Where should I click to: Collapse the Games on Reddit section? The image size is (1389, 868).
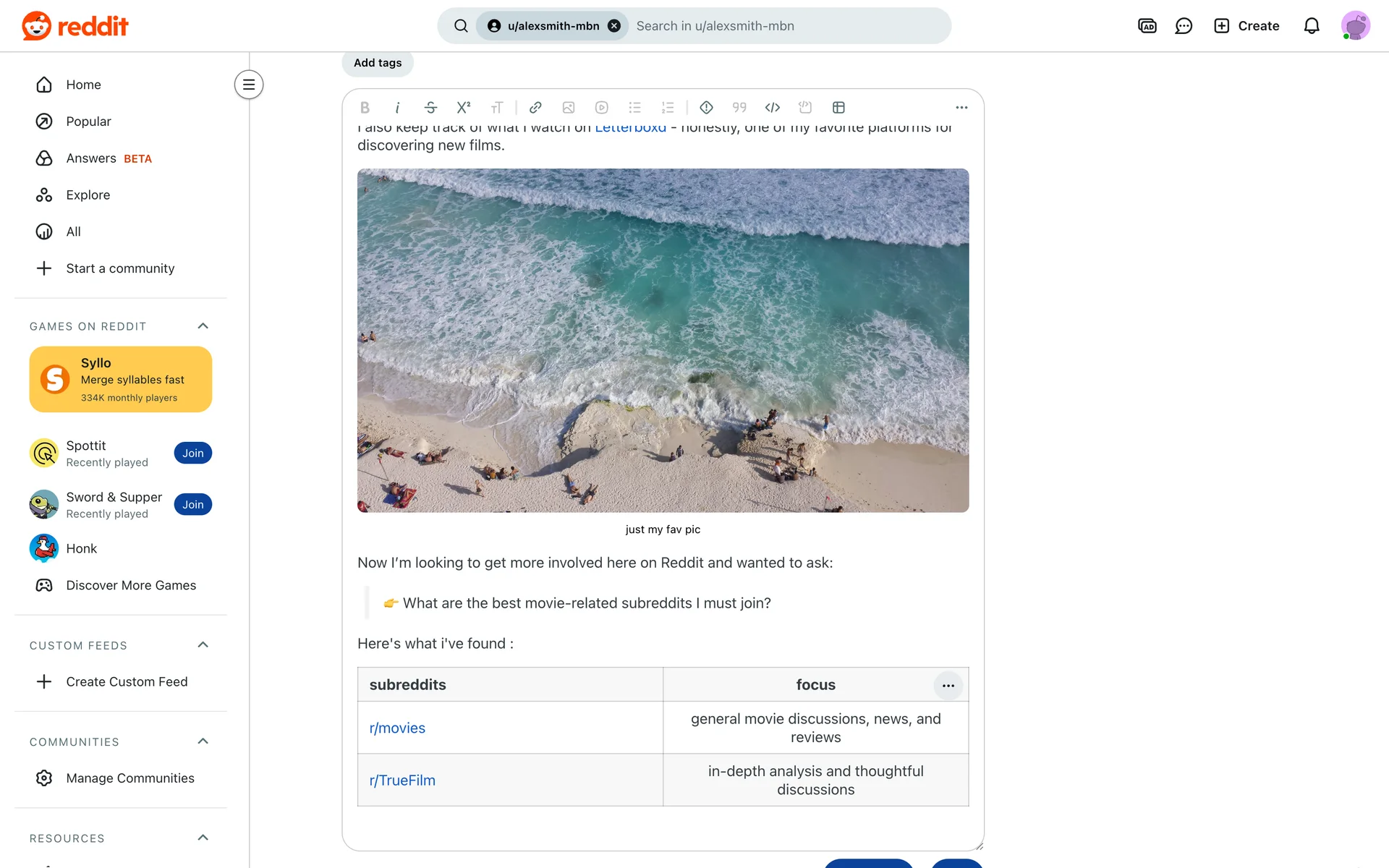(x=203, y=326)
